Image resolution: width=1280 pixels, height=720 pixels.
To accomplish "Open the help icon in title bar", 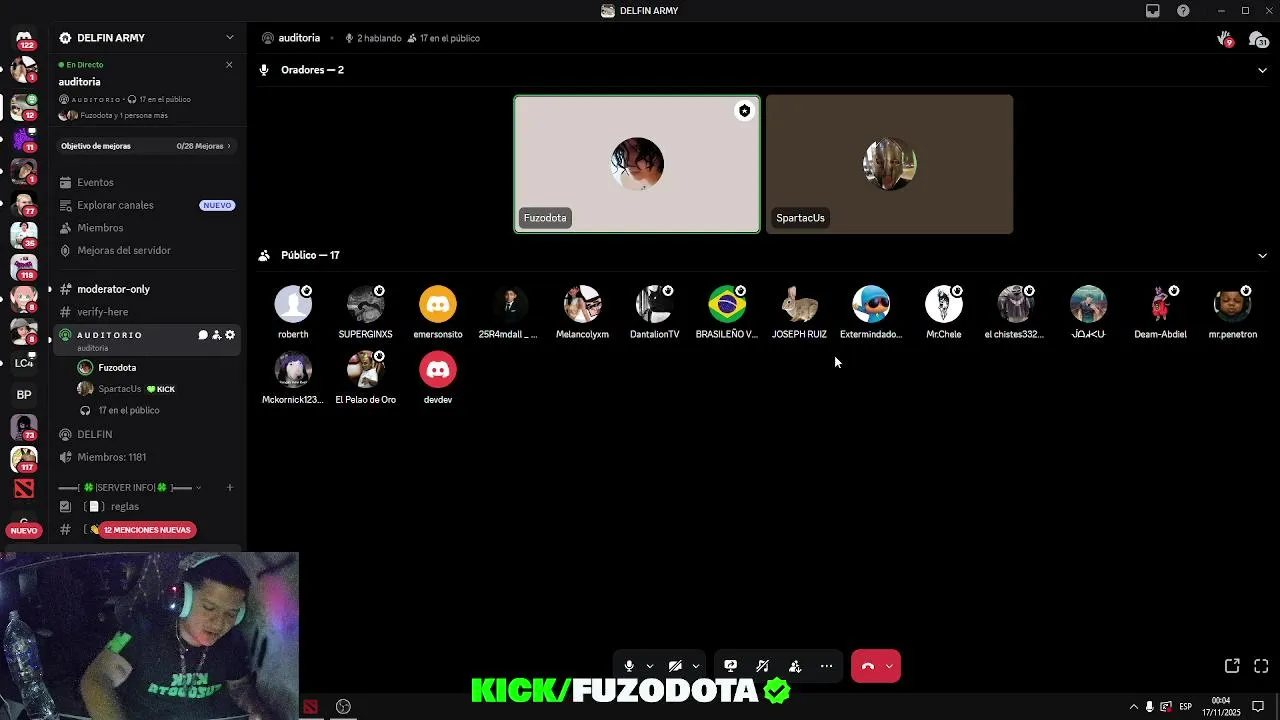I will pos(1184,11).
